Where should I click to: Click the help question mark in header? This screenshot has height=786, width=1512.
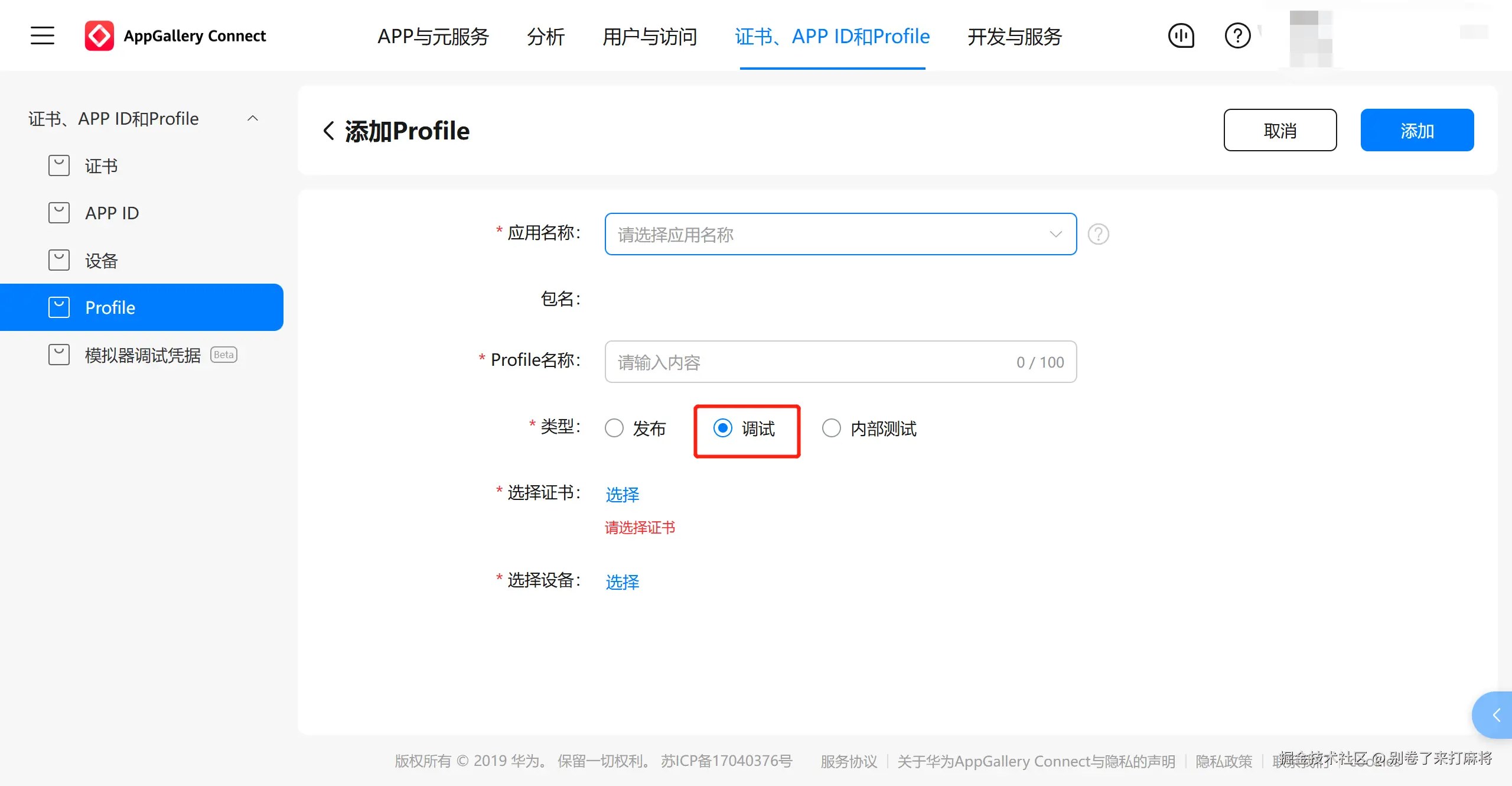coord(1237,36)
